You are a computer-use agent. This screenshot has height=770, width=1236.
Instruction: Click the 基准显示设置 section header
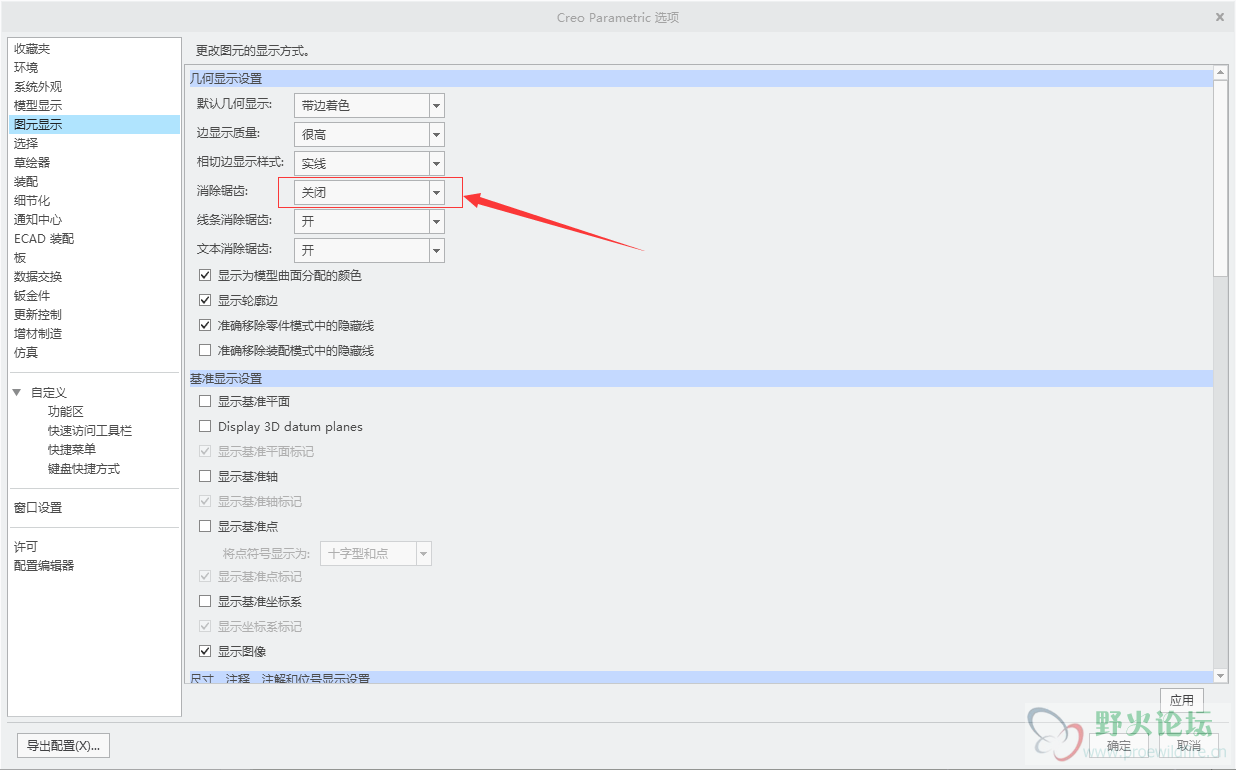click(700, 379)
